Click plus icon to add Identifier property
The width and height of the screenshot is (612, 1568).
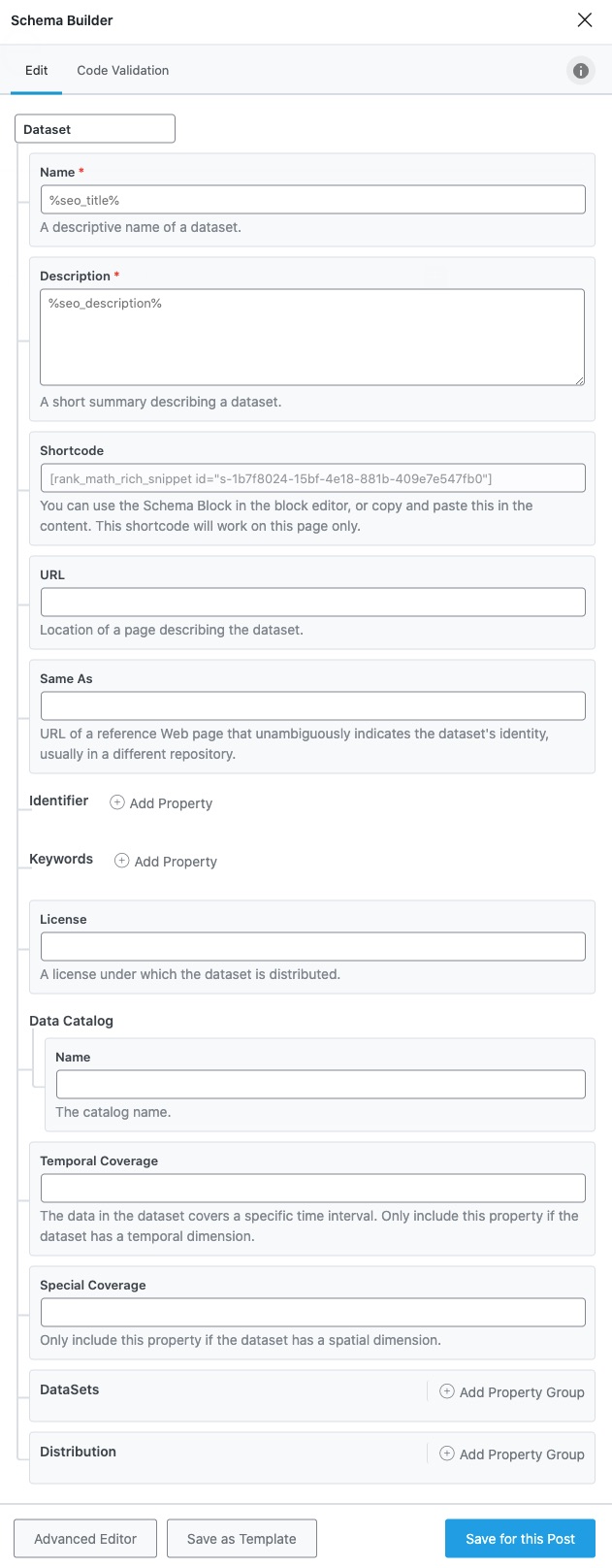[x=117, y=802]
